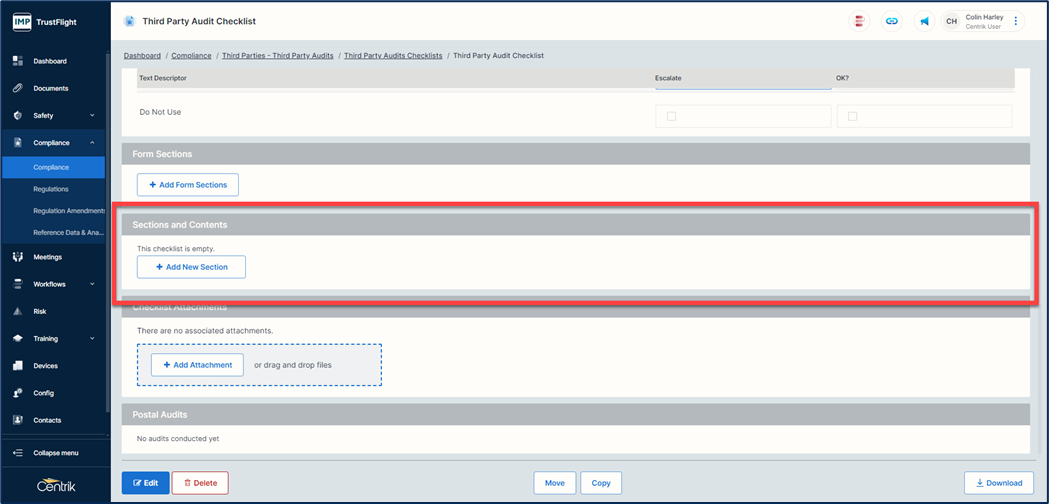Click Add New Section button
This screenshot has height=504, width=1049.
click(191, 267)
